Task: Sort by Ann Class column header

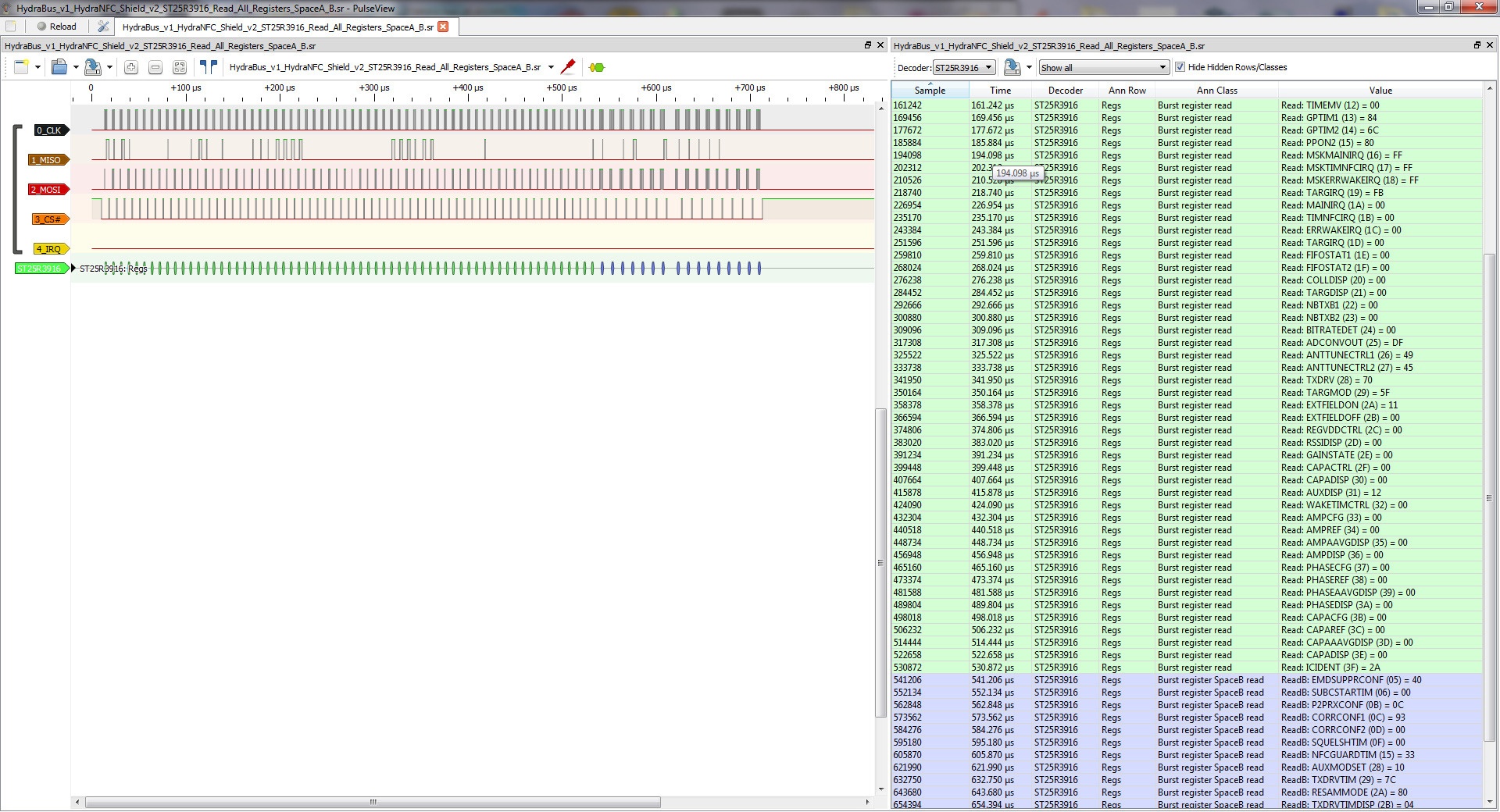Action: pos(1217,90)
